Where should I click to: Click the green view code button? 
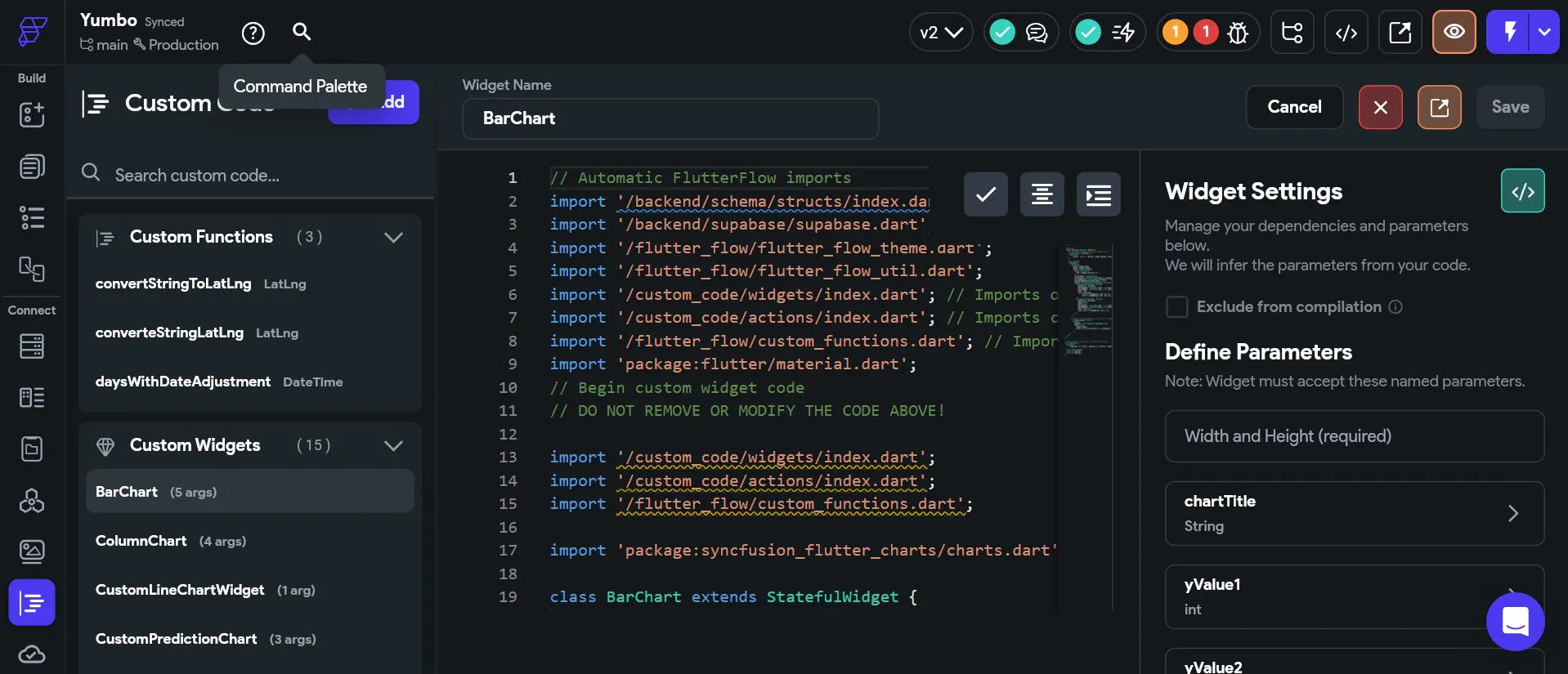pyautogui.click(x=1523, y=191)
